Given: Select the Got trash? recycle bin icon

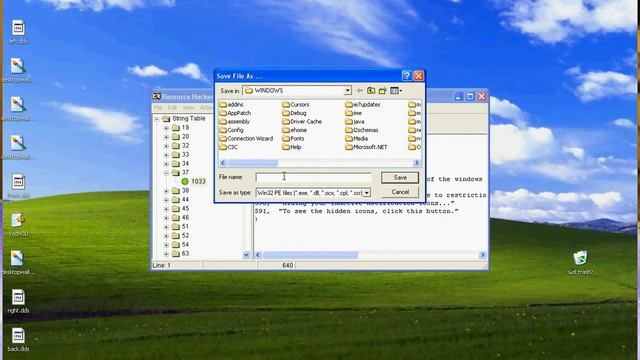Looking at the screenshot, I should point(580,262).
